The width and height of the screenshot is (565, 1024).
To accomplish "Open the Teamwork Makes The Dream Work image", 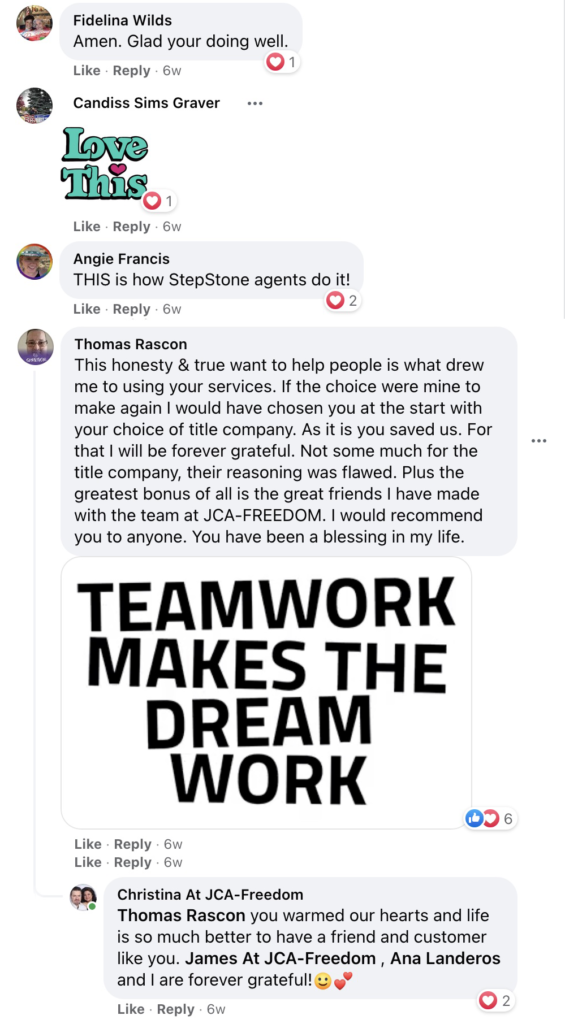I will tap(266, 693).
